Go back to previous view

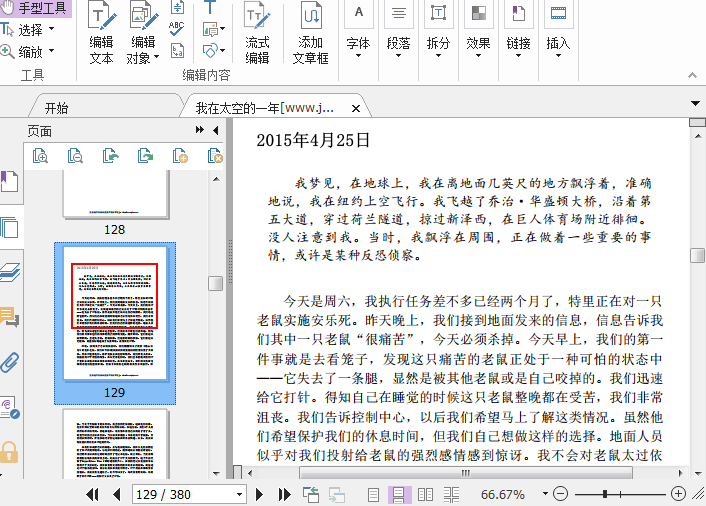311,494
